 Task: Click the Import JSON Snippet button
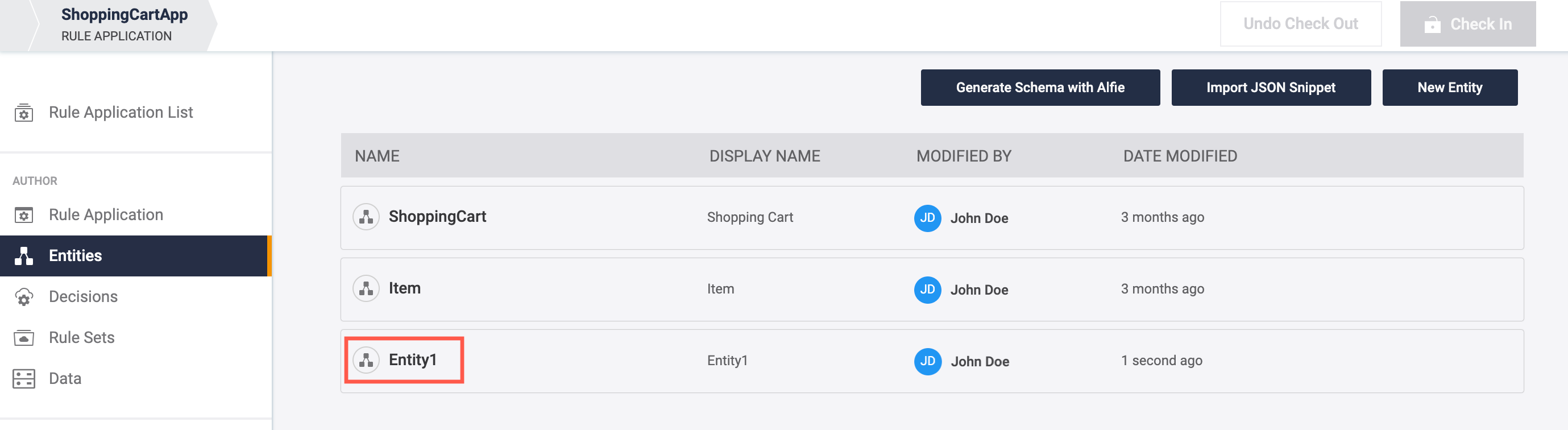(x=1270, y=88)
